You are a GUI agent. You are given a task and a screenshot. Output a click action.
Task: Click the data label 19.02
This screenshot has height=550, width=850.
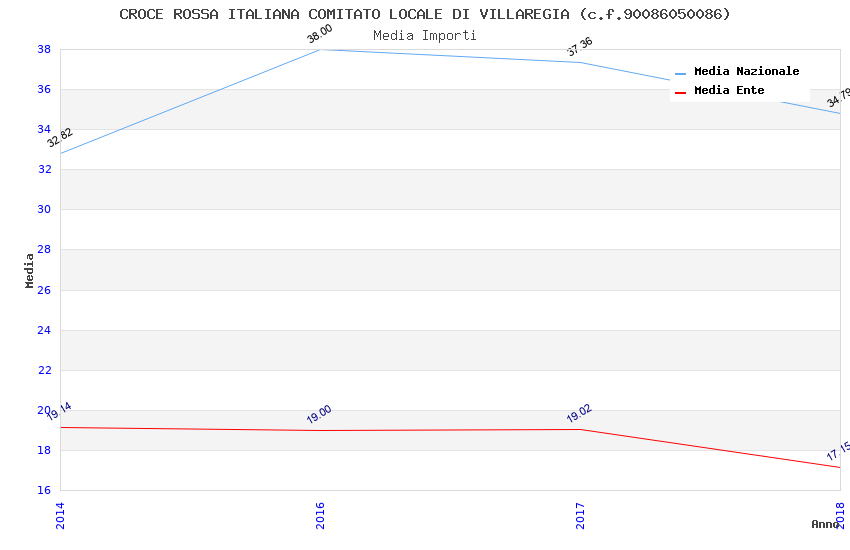point(579,413)
